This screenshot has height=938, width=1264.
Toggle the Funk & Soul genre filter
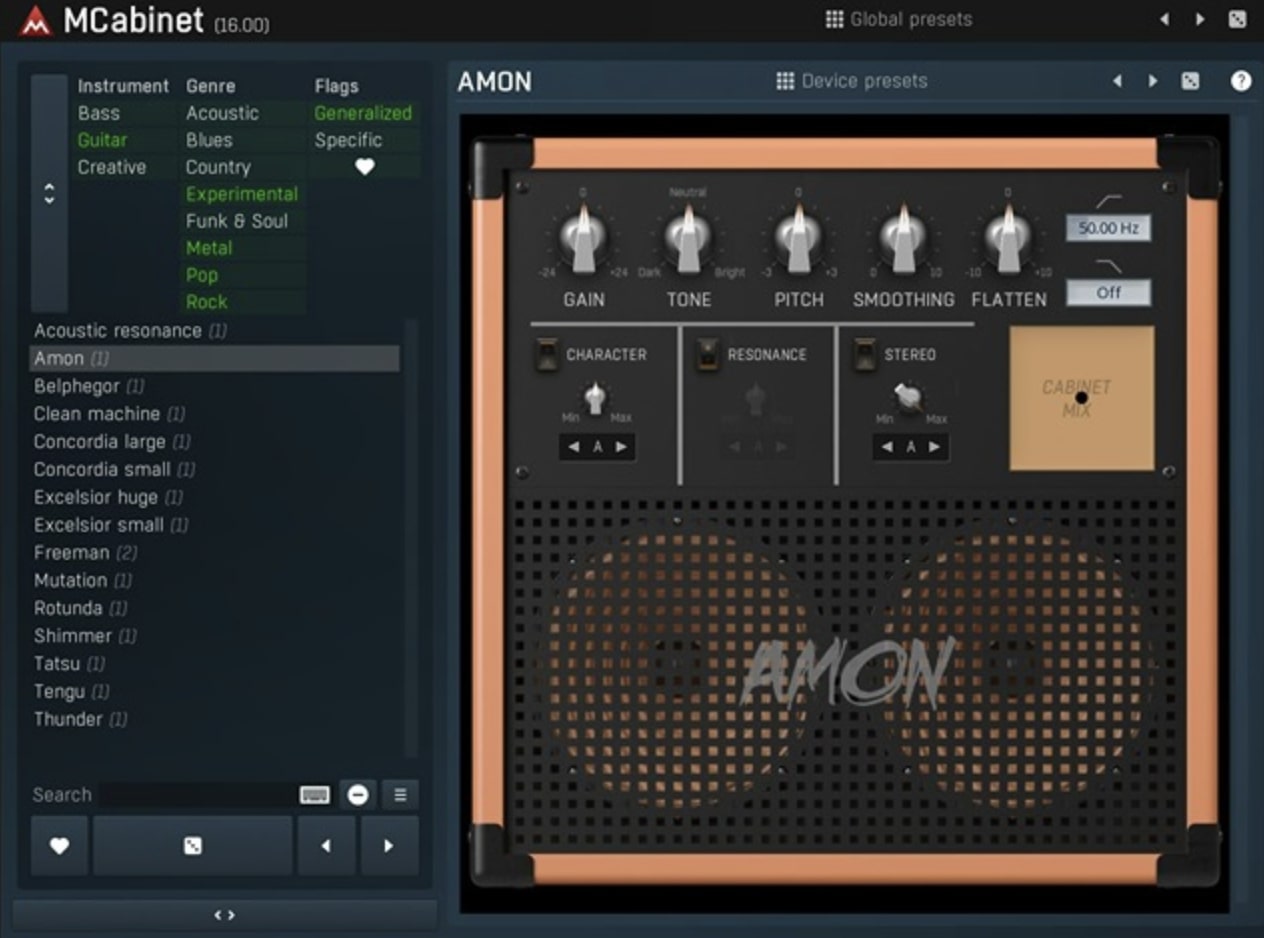(237, 221)
